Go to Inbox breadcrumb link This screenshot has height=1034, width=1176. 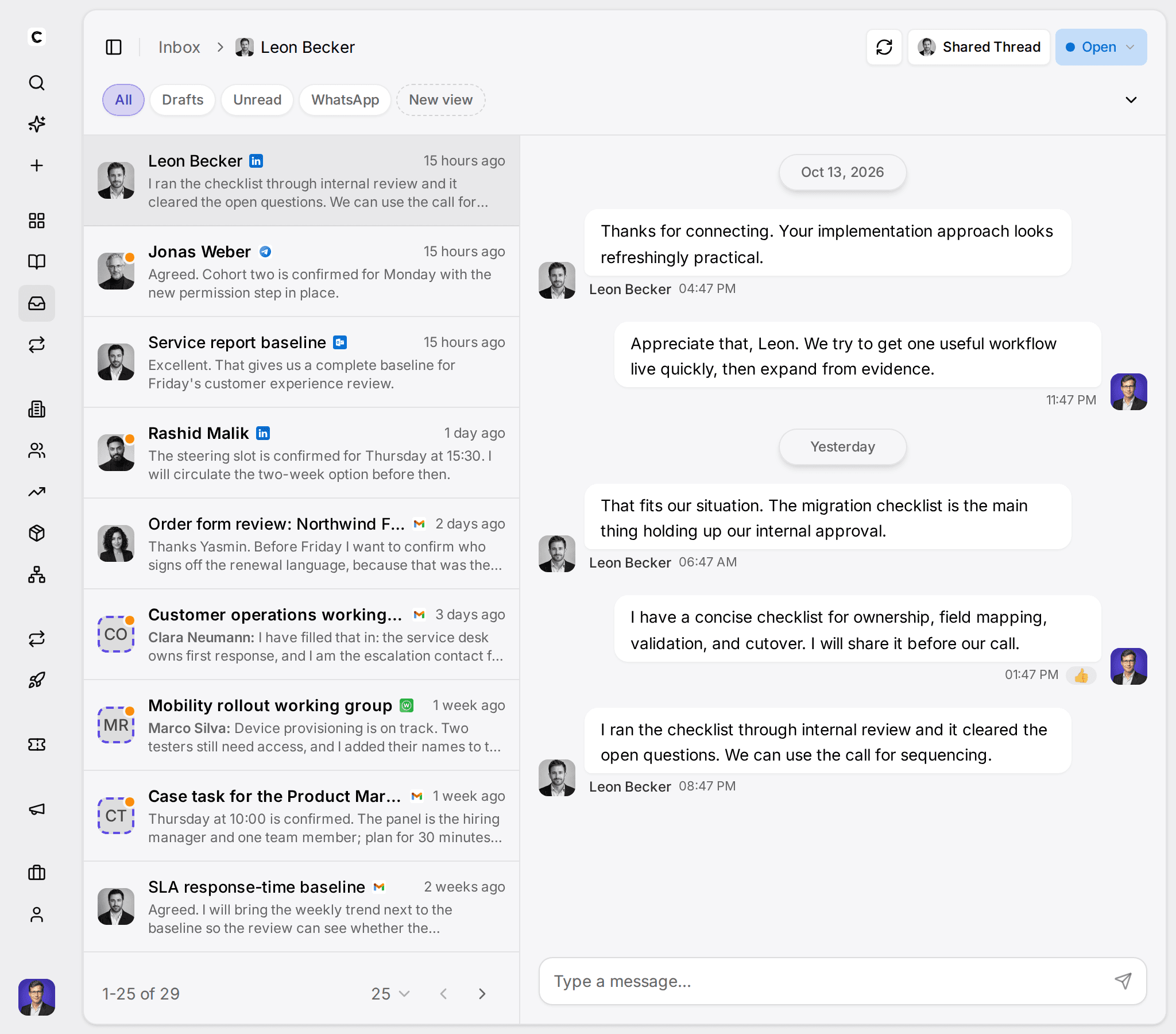point(179,47)
